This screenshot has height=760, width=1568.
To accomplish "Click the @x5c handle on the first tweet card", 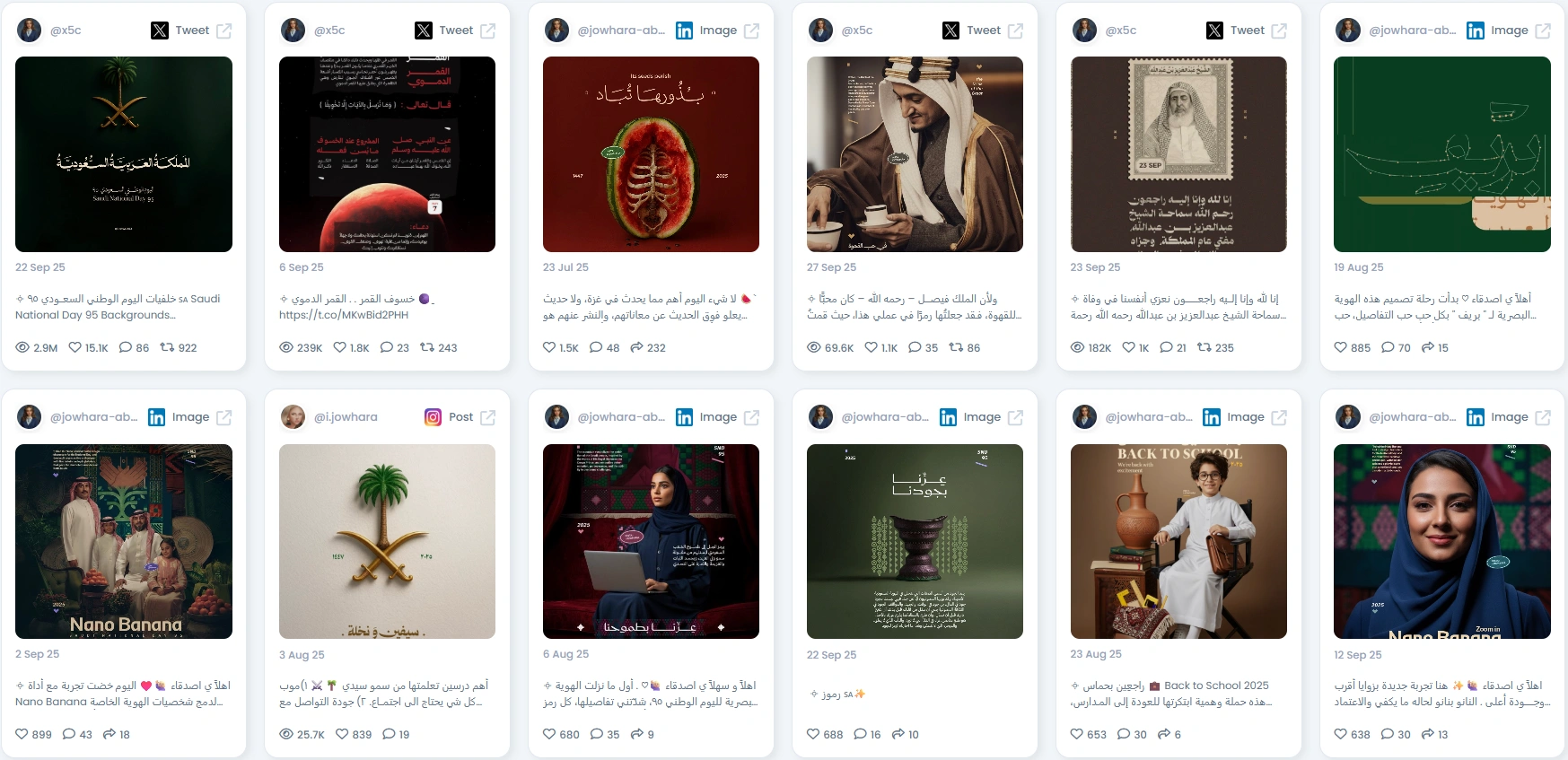I will [66, 31].
